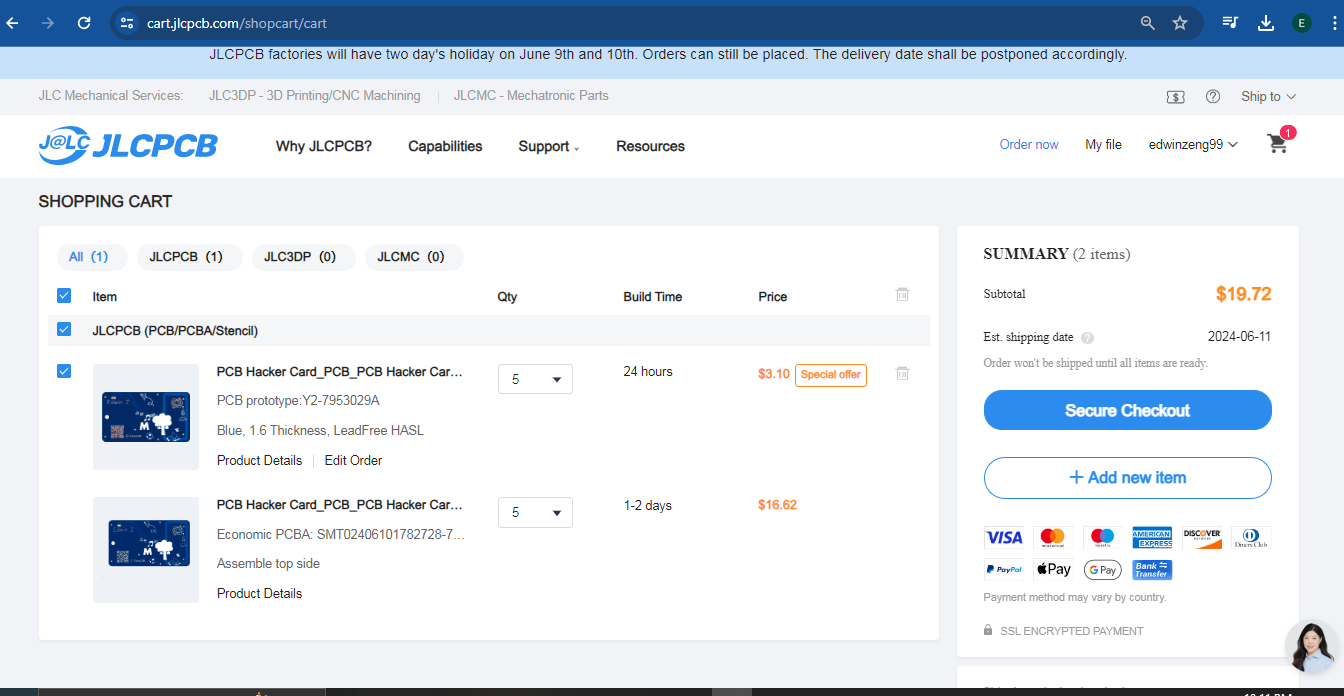1344x696 pixels.
Task: Click the browser forward arrow
Action: click(48, 22)
